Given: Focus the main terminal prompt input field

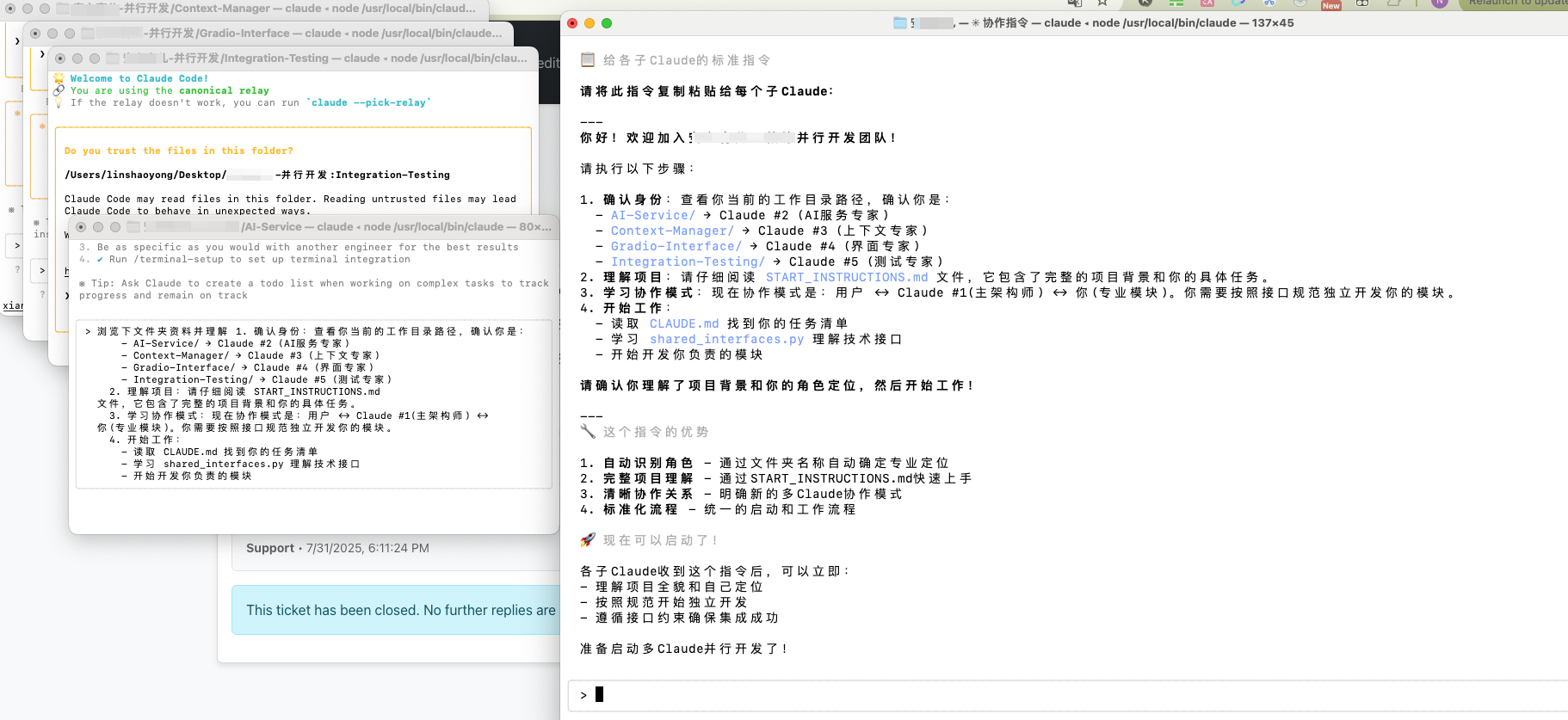Looking at the screenshot, I should tap(1033, 695).
